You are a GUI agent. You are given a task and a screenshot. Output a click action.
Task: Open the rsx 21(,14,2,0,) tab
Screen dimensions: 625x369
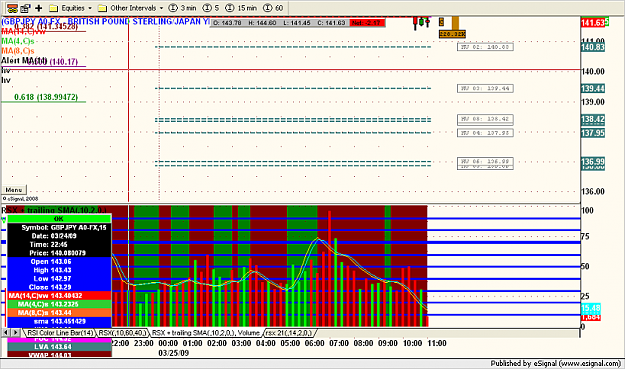pos(289,333)
